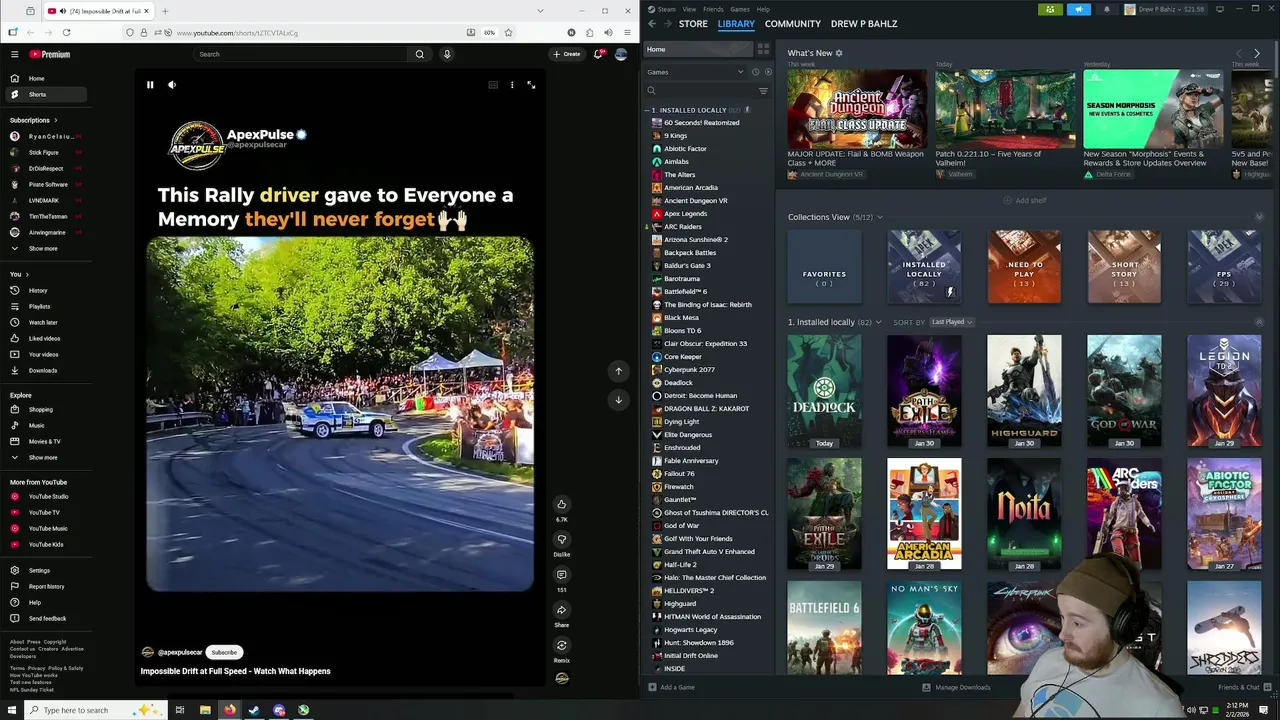Click the browser address bar URL
Screen dimensions: 1280x720
237,33
